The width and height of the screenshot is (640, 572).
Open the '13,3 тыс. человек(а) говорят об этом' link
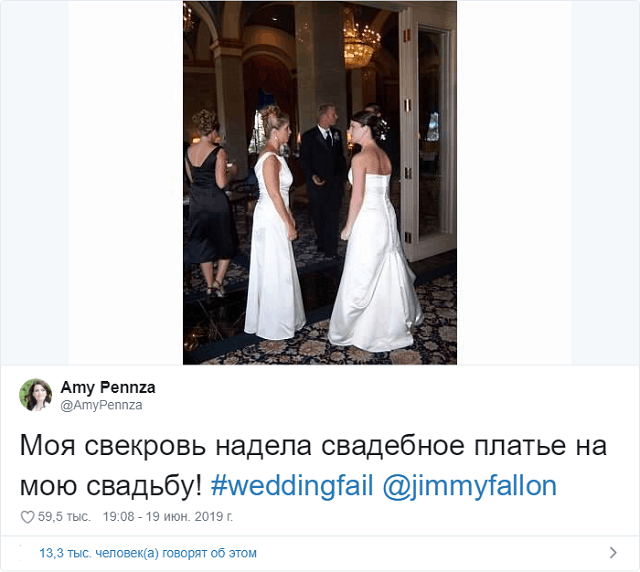(x=148, y=553)
